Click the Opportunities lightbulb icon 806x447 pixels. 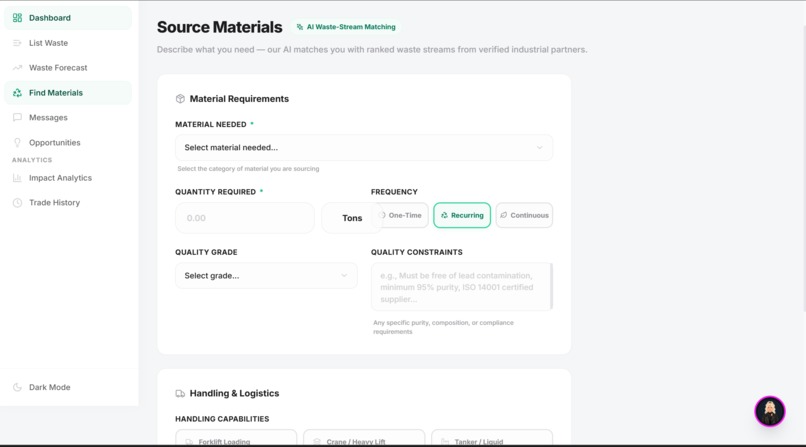tap(17, 143)
